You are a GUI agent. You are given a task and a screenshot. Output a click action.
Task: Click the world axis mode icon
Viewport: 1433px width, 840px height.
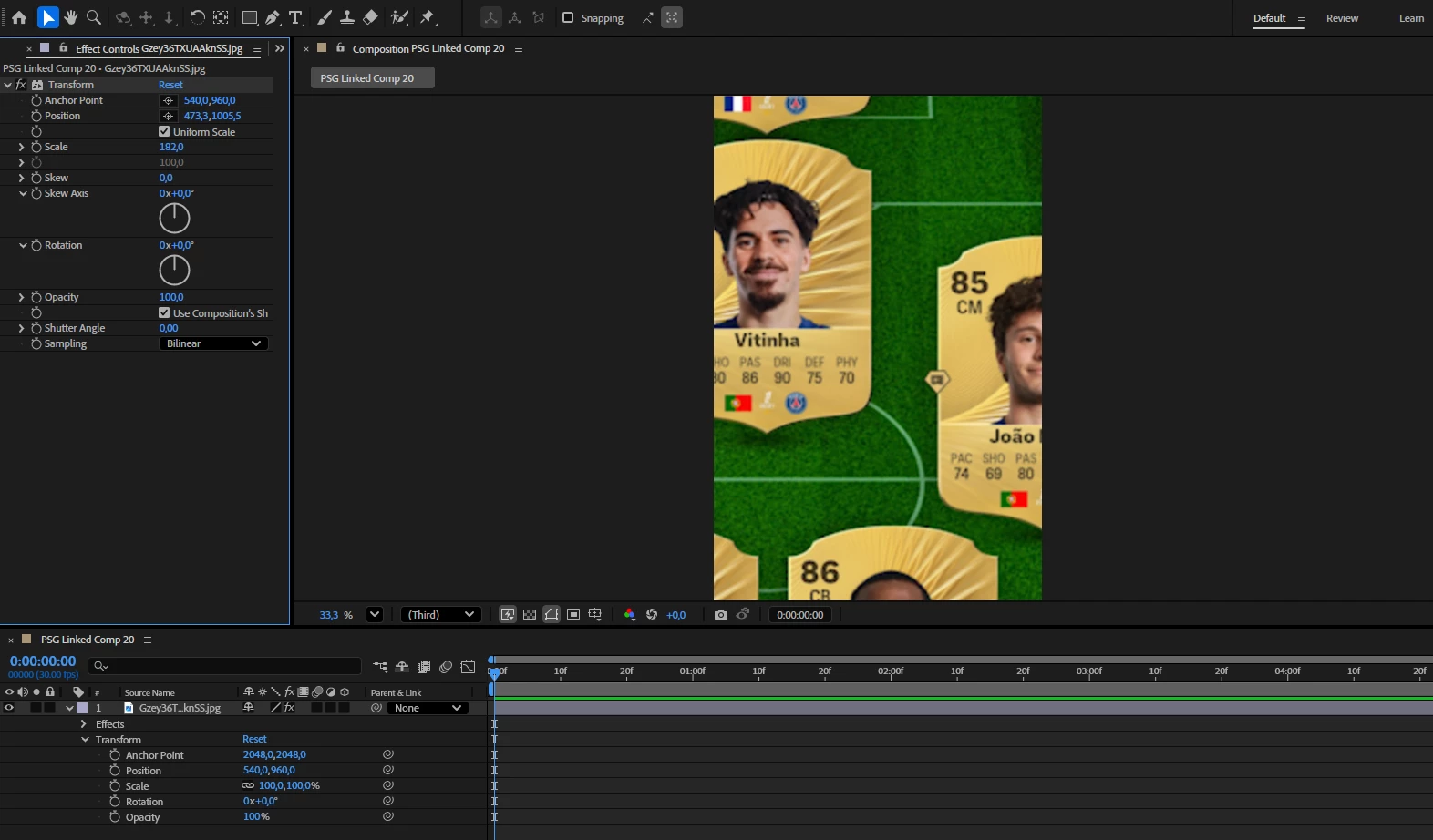515,17
